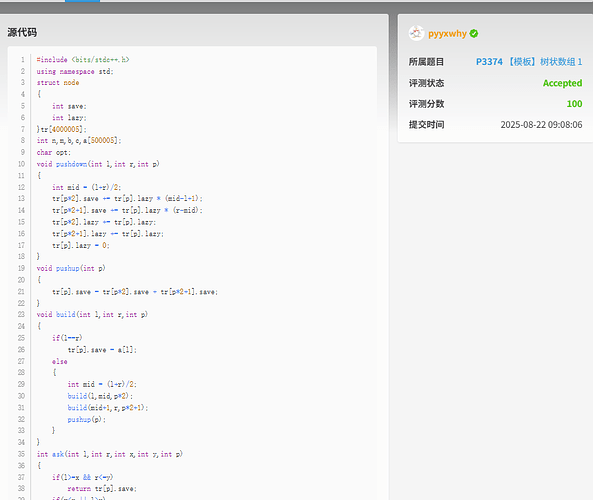Click line tr[p*2].lazy += tr[p].lazy
This screenshot has width=593, height=500.
pos(104,222)
